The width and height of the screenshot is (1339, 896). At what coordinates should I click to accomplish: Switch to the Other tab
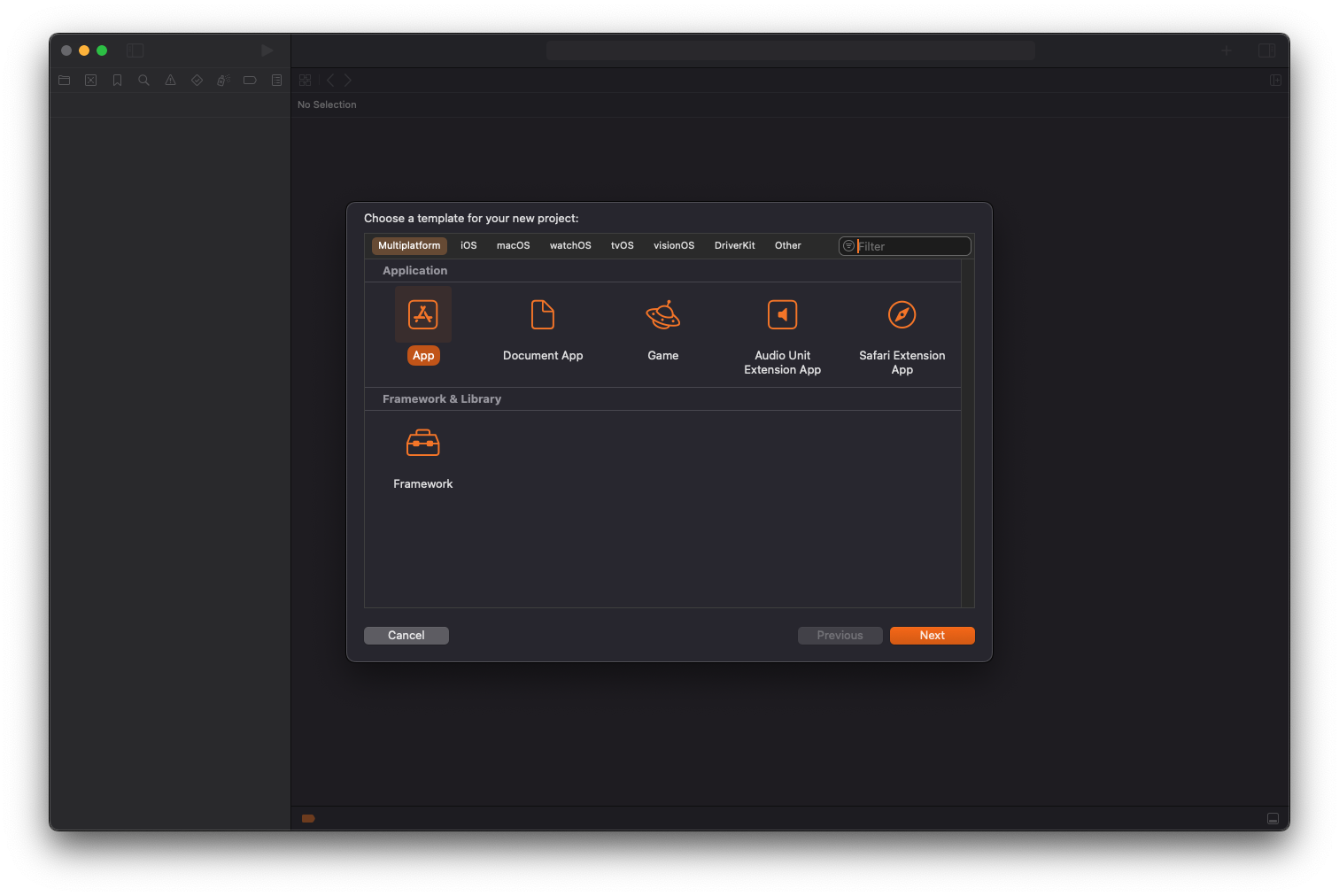pyautogui.click(x=788, y=245)
